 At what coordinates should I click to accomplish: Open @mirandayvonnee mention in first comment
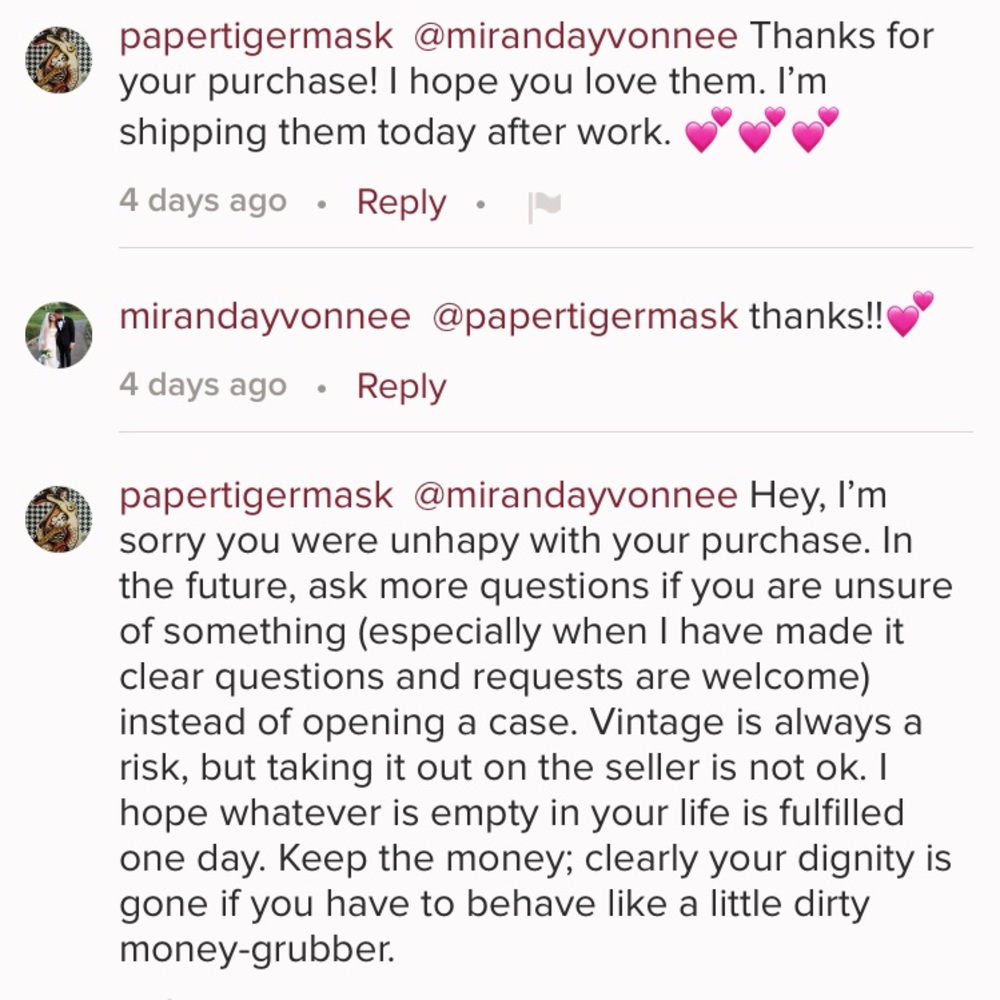click(x=575, y=36)
